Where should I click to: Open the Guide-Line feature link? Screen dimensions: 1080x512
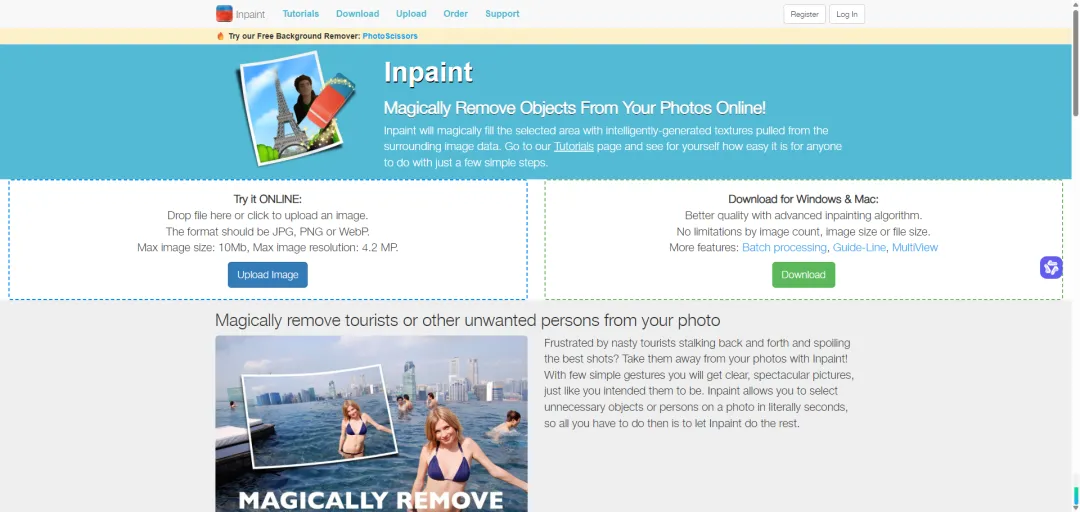(859, 247)
